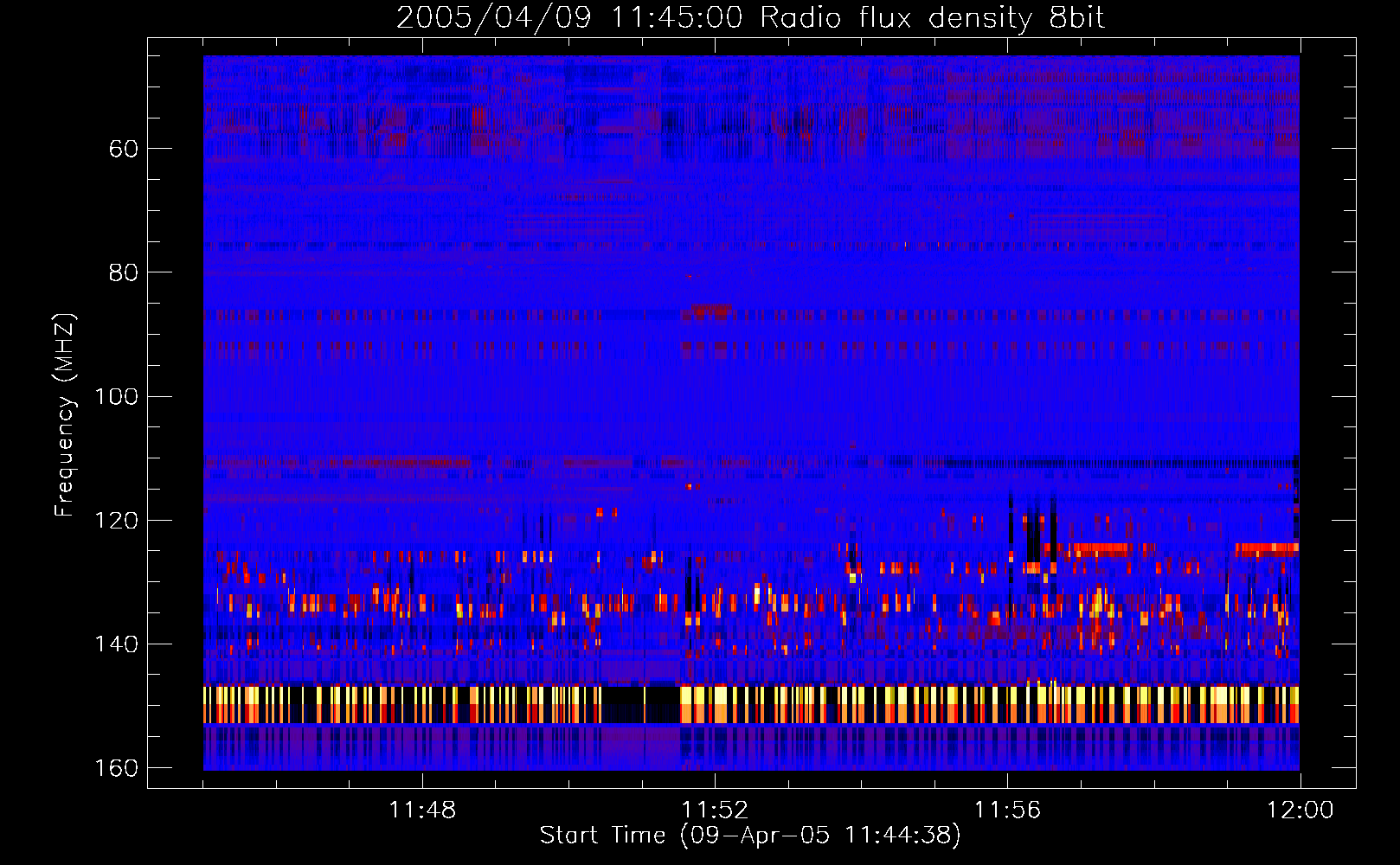Click the 100 frequency axis label

pos(116,396)
